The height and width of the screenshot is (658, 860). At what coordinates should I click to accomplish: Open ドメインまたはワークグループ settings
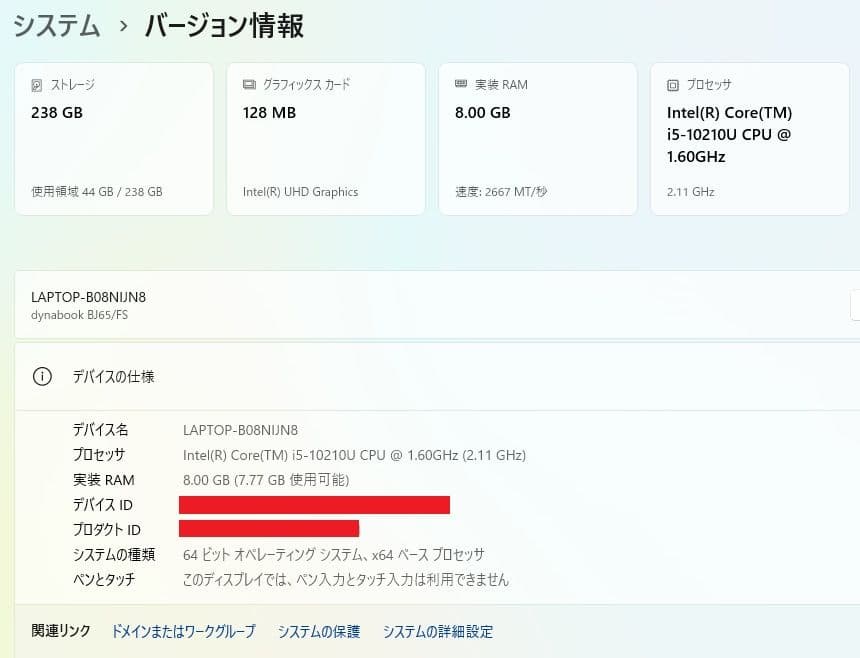coord(186,631)
